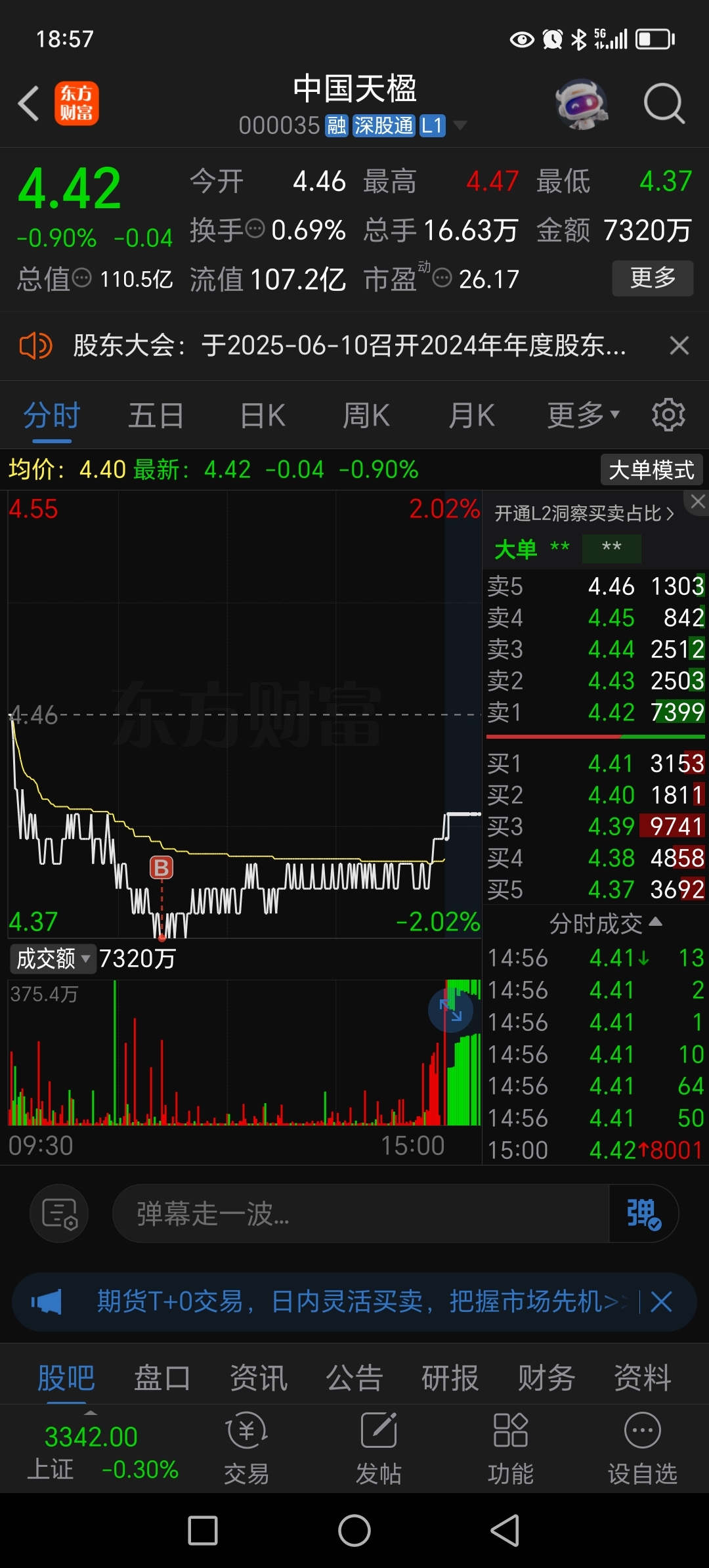Tap the 融 margin badge
This screenshot has height=1568, width=709.
coord(337,125)
